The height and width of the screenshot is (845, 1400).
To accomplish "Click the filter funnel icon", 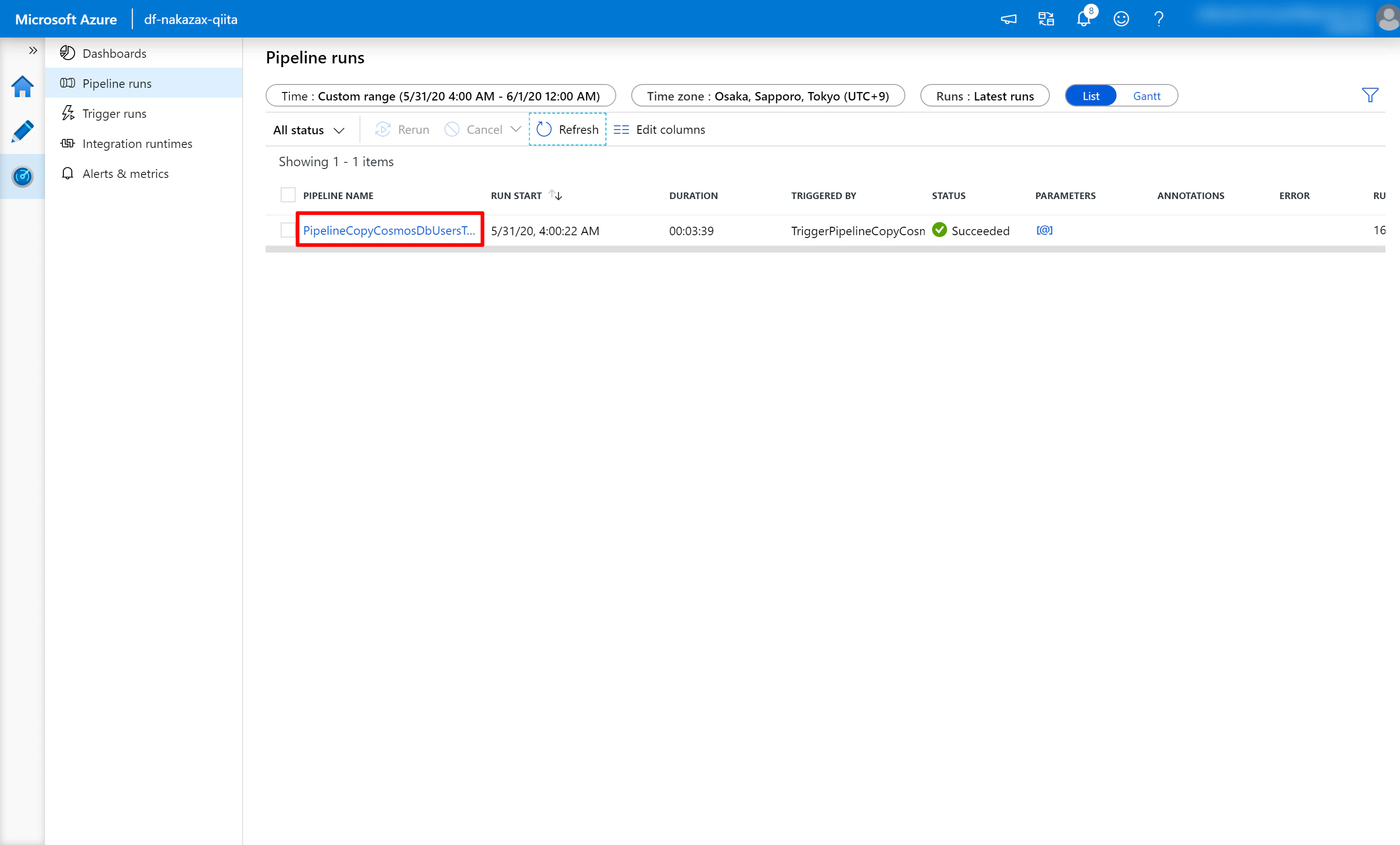I will pos(1370,95).
